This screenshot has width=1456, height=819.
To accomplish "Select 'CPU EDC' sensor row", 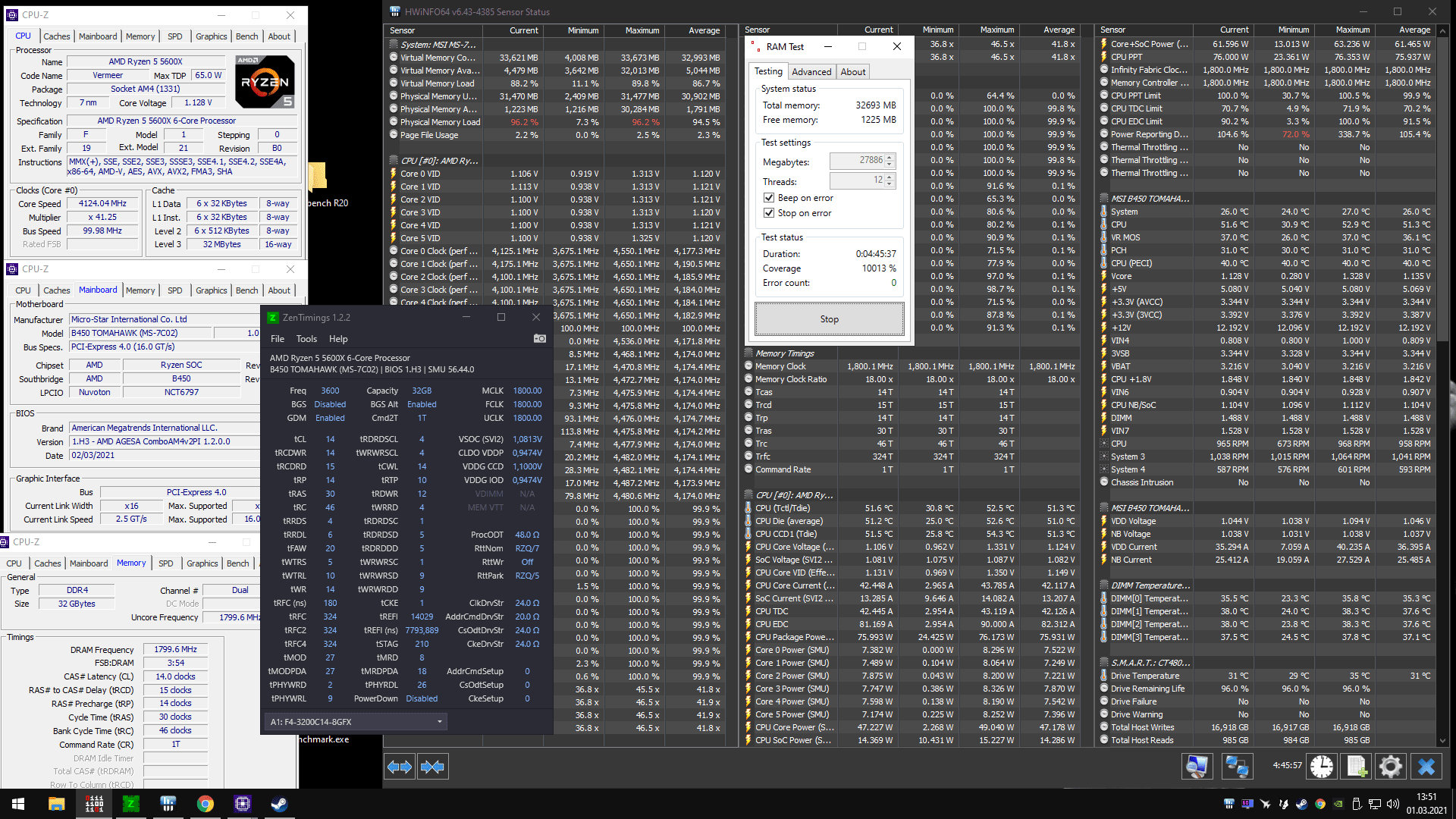I will (x=910, y=624).
